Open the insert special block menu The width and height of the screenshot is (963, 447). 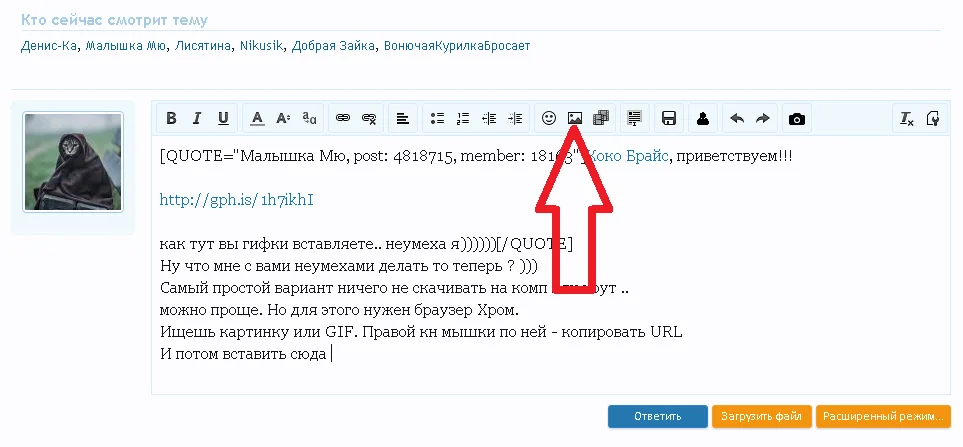coord(634,119)
